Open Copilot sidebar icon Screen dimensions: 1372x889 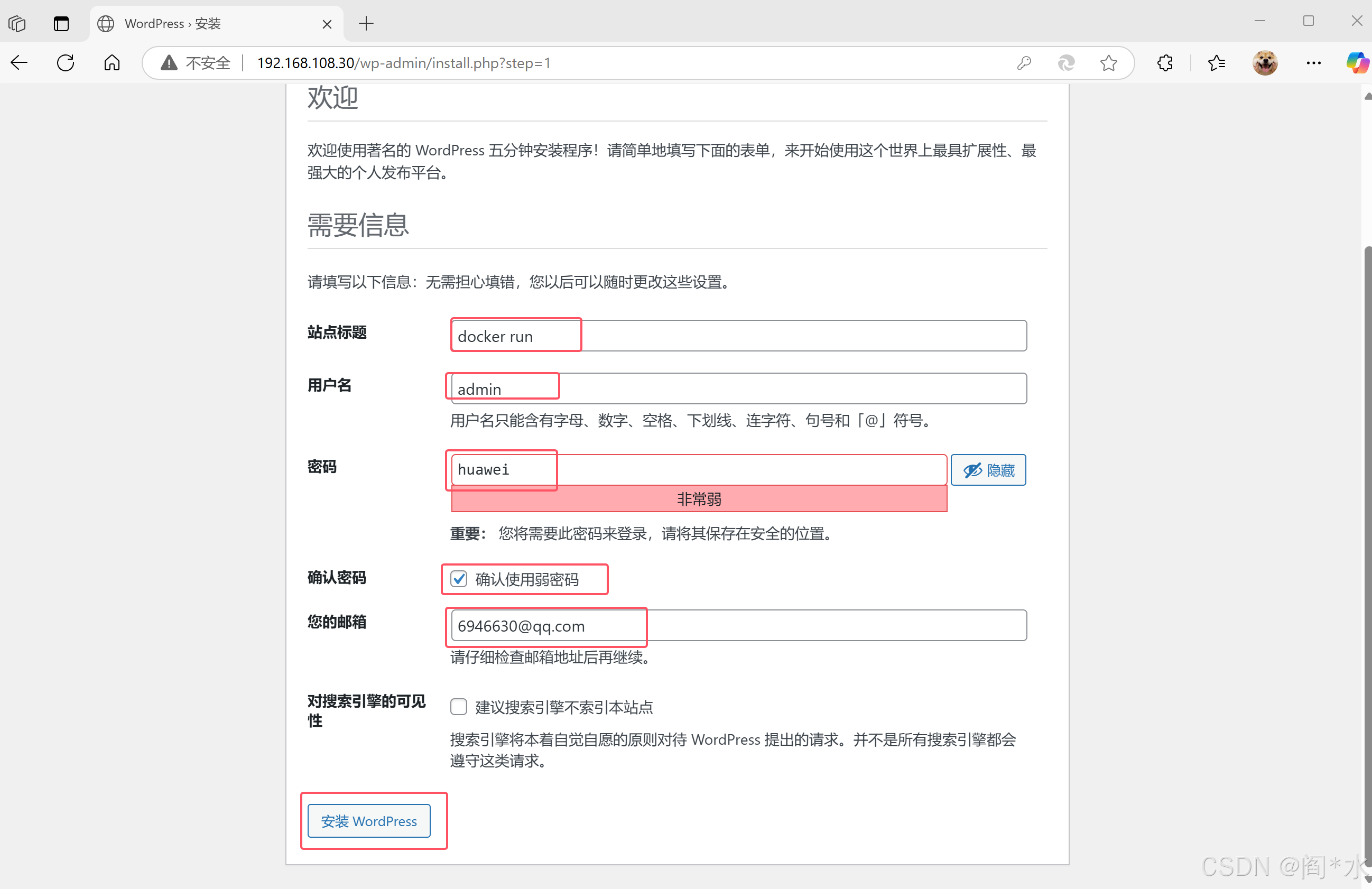click(1357, 63)
